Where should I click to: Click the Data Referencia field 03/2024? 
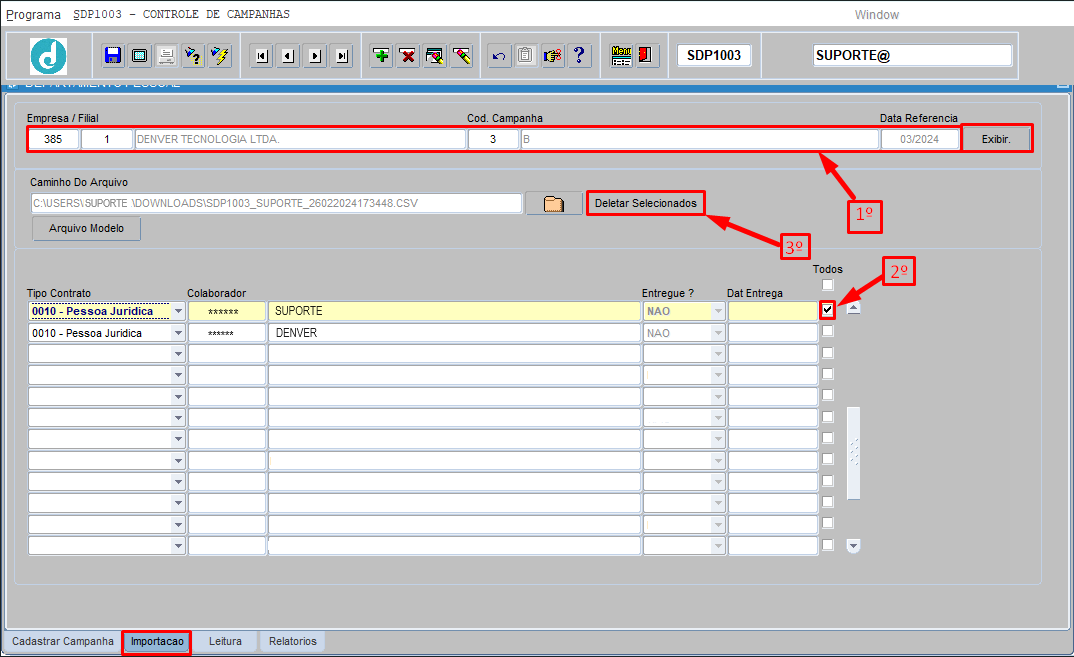(919, 139)
